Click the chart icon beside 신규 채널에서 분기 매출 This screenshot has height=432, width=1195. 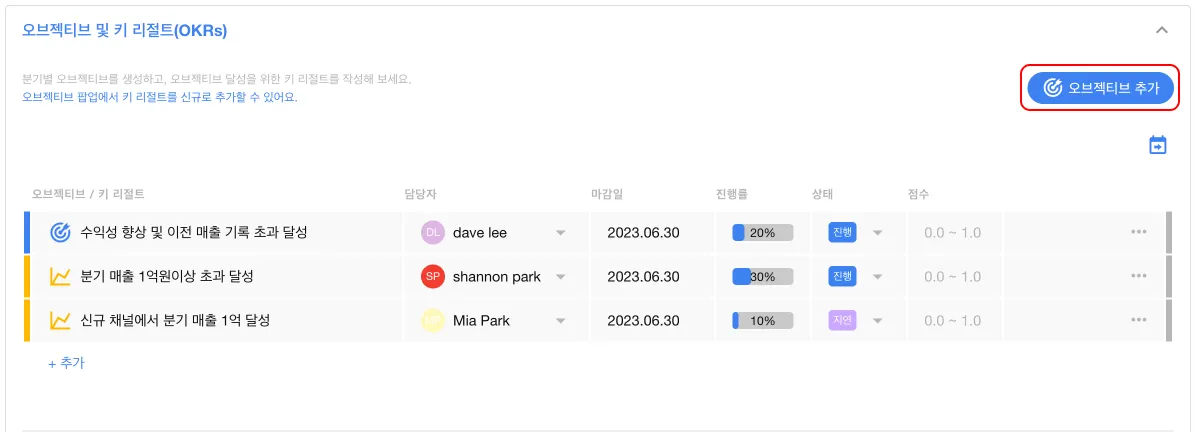(60, 321)
